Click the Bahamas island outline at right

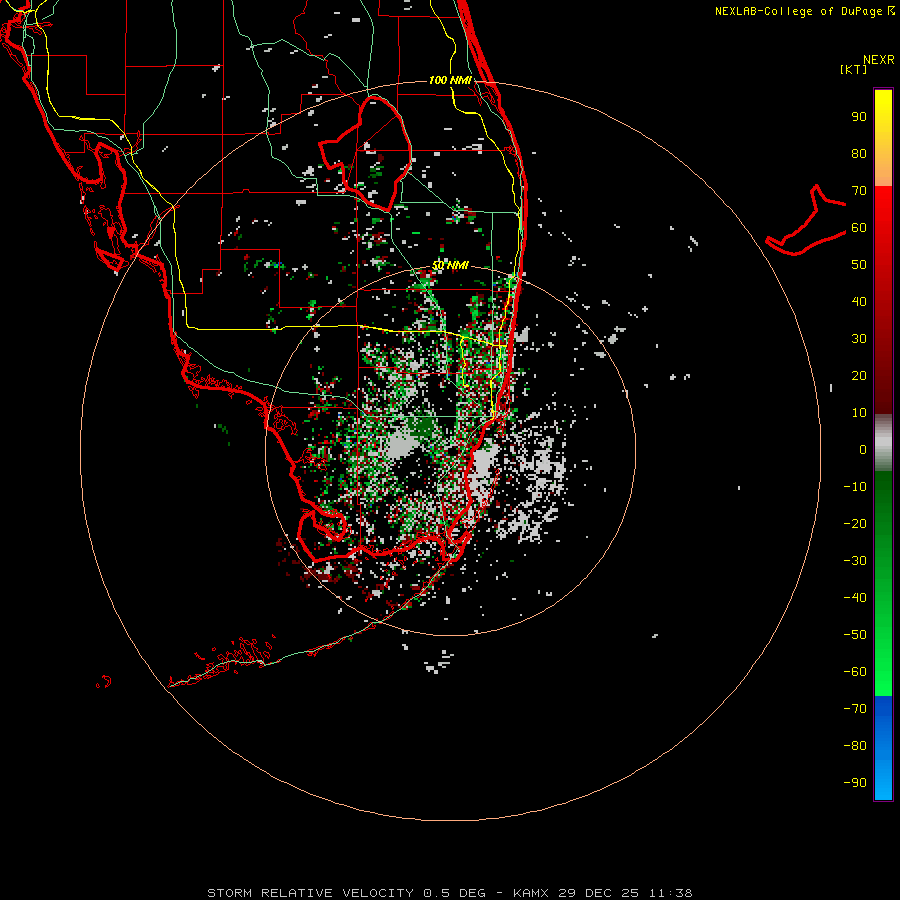coord(806,220)
